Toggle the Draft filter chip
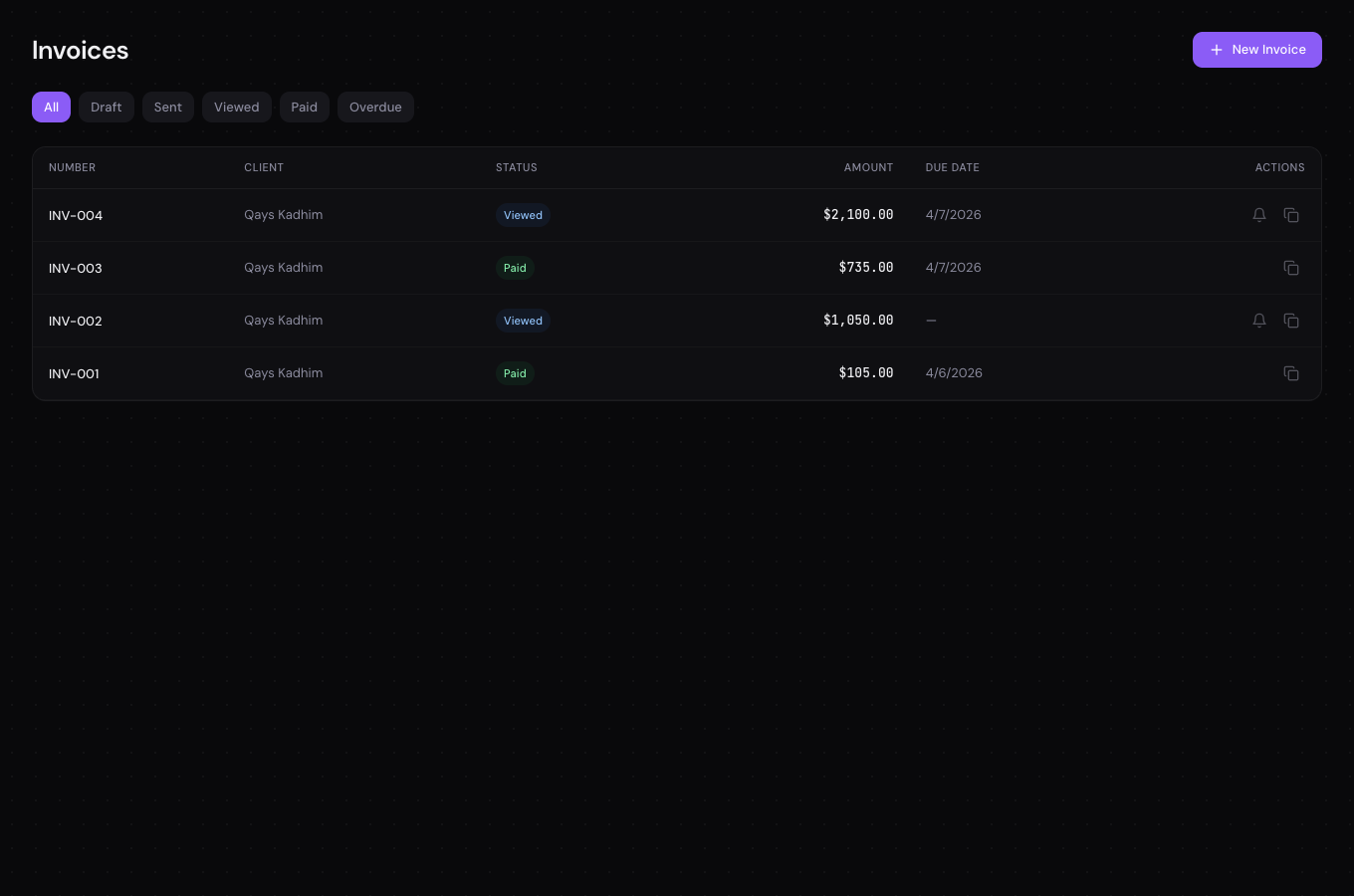Screen dimensions: 1354x896 106,107
